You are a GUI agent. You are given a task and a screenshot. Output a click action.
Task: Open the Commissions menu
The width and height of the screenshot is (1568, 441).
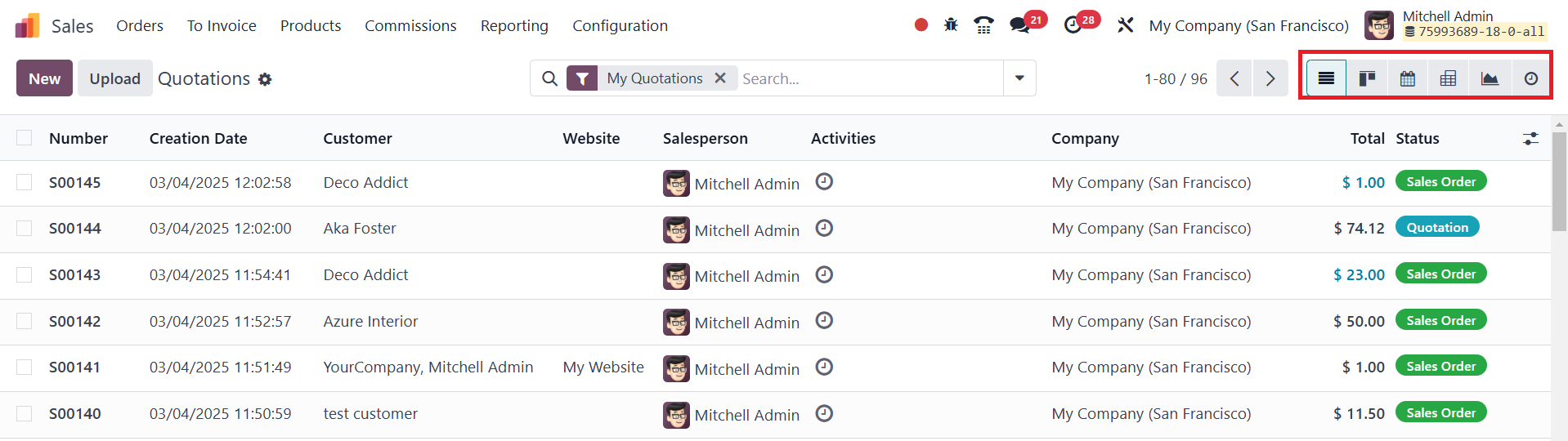tap(410, 25)
